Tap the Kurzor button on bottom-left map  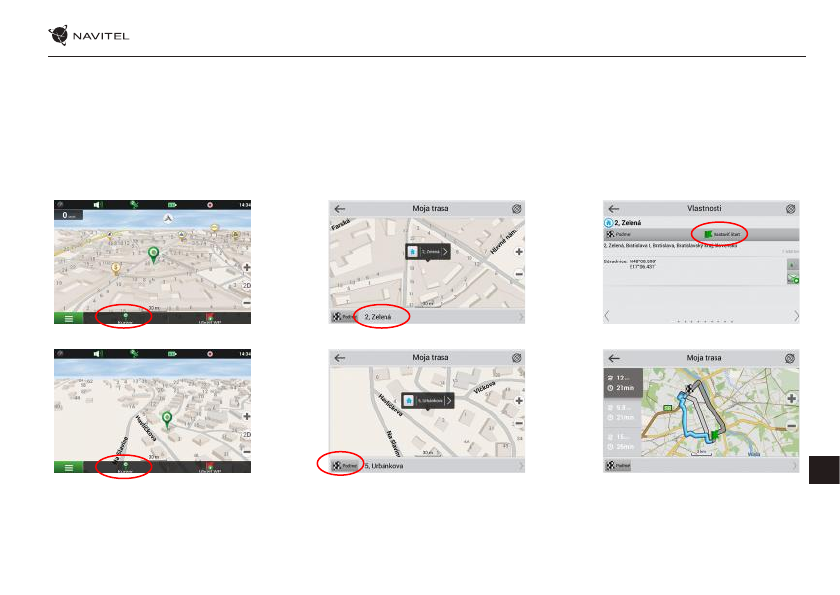[125, 466]
